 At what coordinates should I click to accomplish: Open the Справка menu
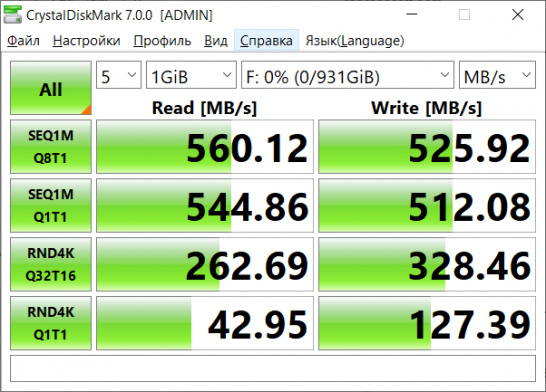pos(266,41)
